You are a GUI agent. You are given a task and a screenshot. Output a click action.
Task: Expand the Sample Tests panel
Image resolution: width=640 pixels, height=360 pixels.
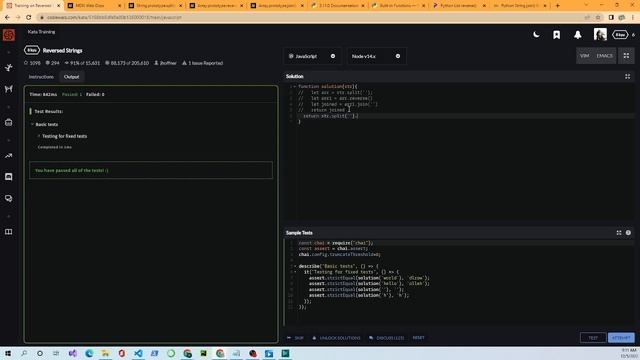619,233
